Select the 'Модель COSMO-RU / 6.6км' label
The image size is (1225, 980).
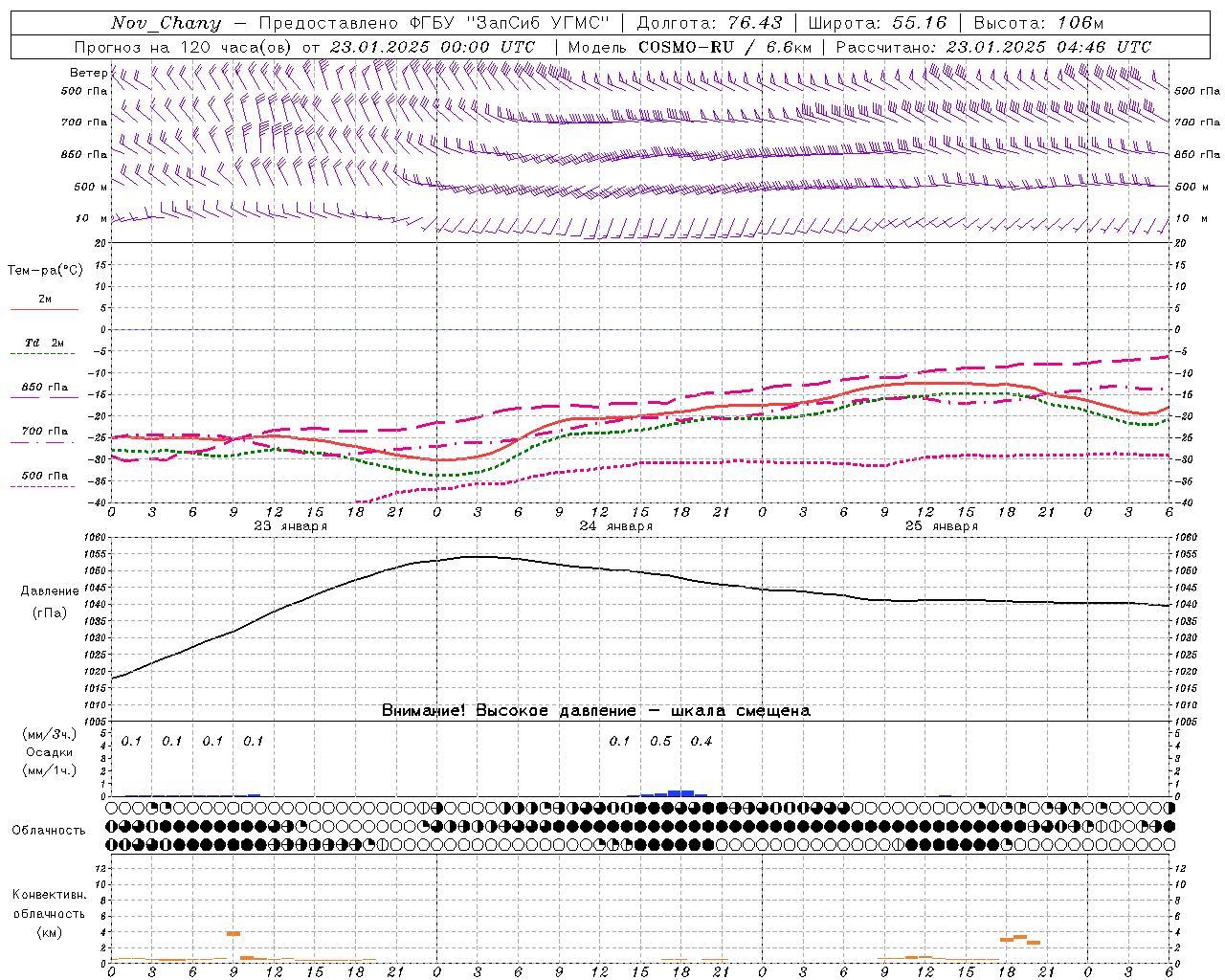[690, 47]
